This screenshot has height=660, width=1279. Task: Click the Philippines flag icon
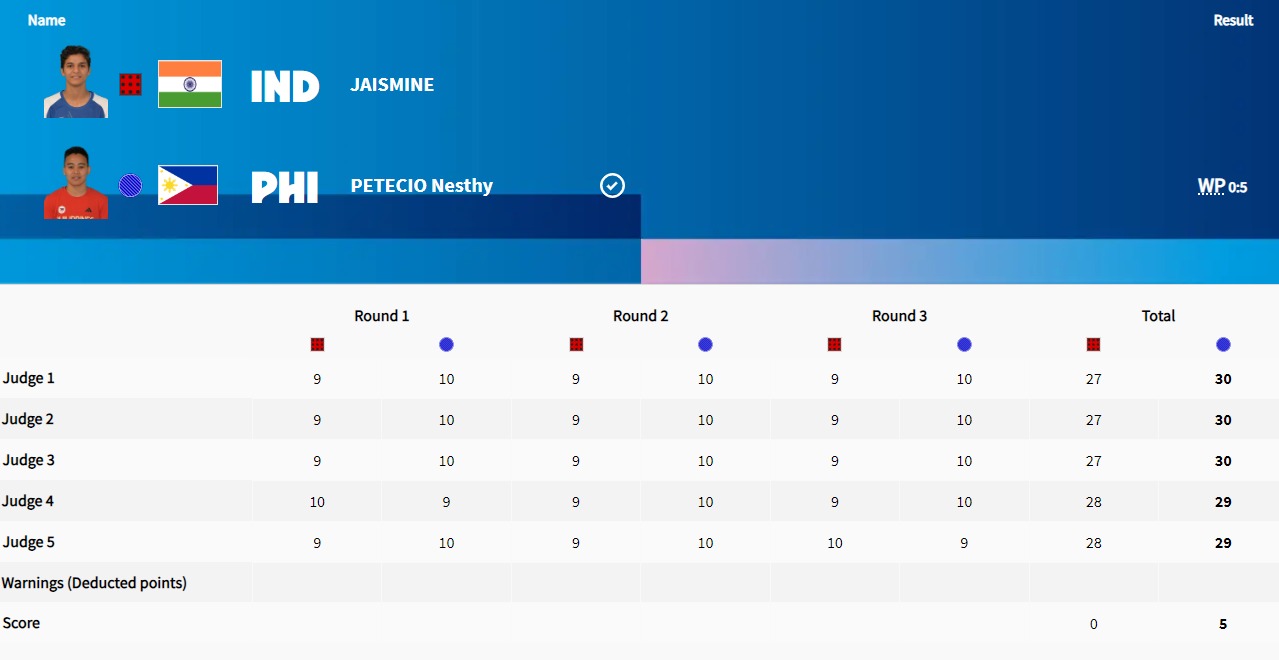pyautogui.click(x=188, y=185)
